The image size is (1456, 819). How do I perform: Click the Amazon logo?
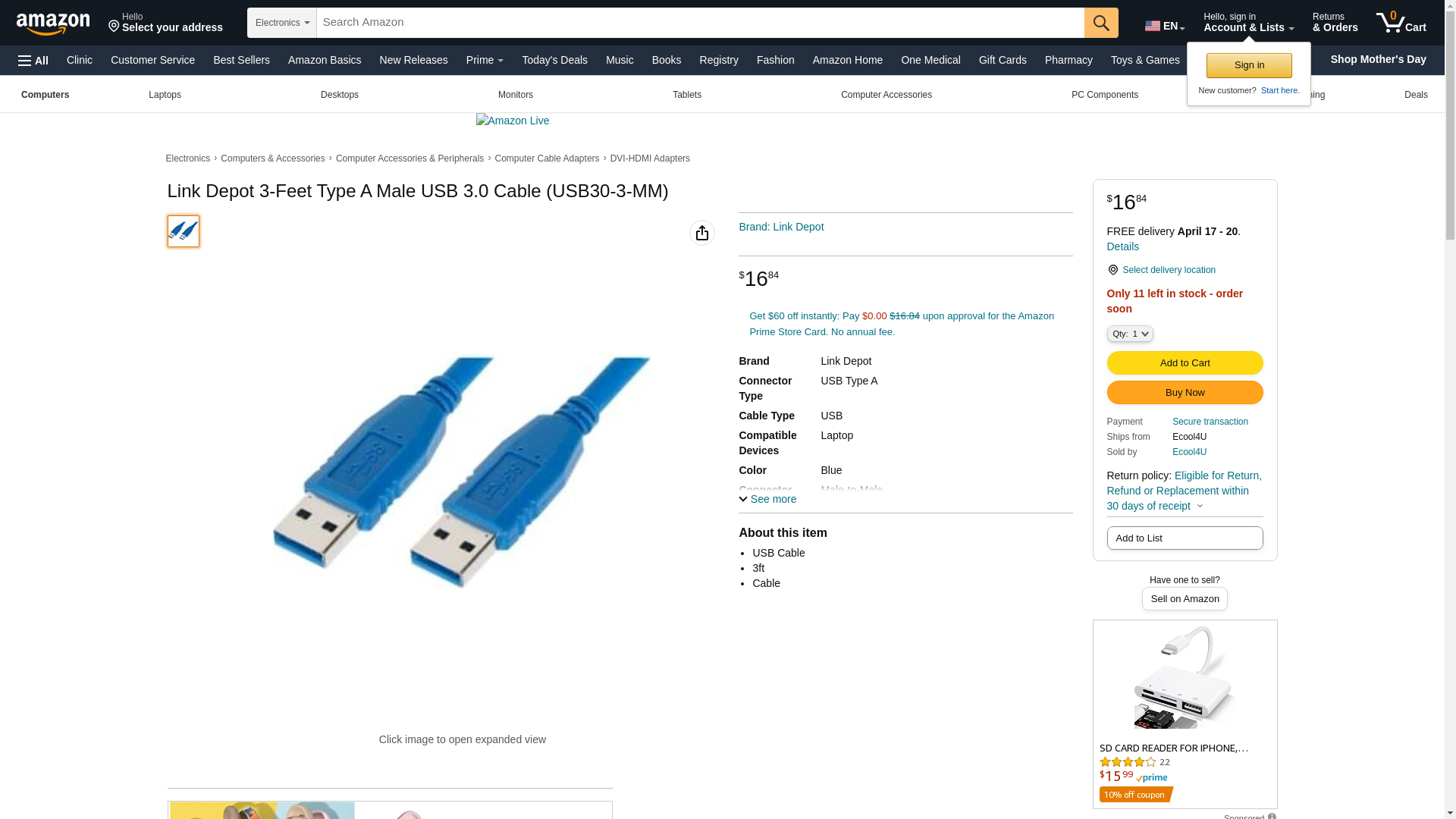[53, 24]
